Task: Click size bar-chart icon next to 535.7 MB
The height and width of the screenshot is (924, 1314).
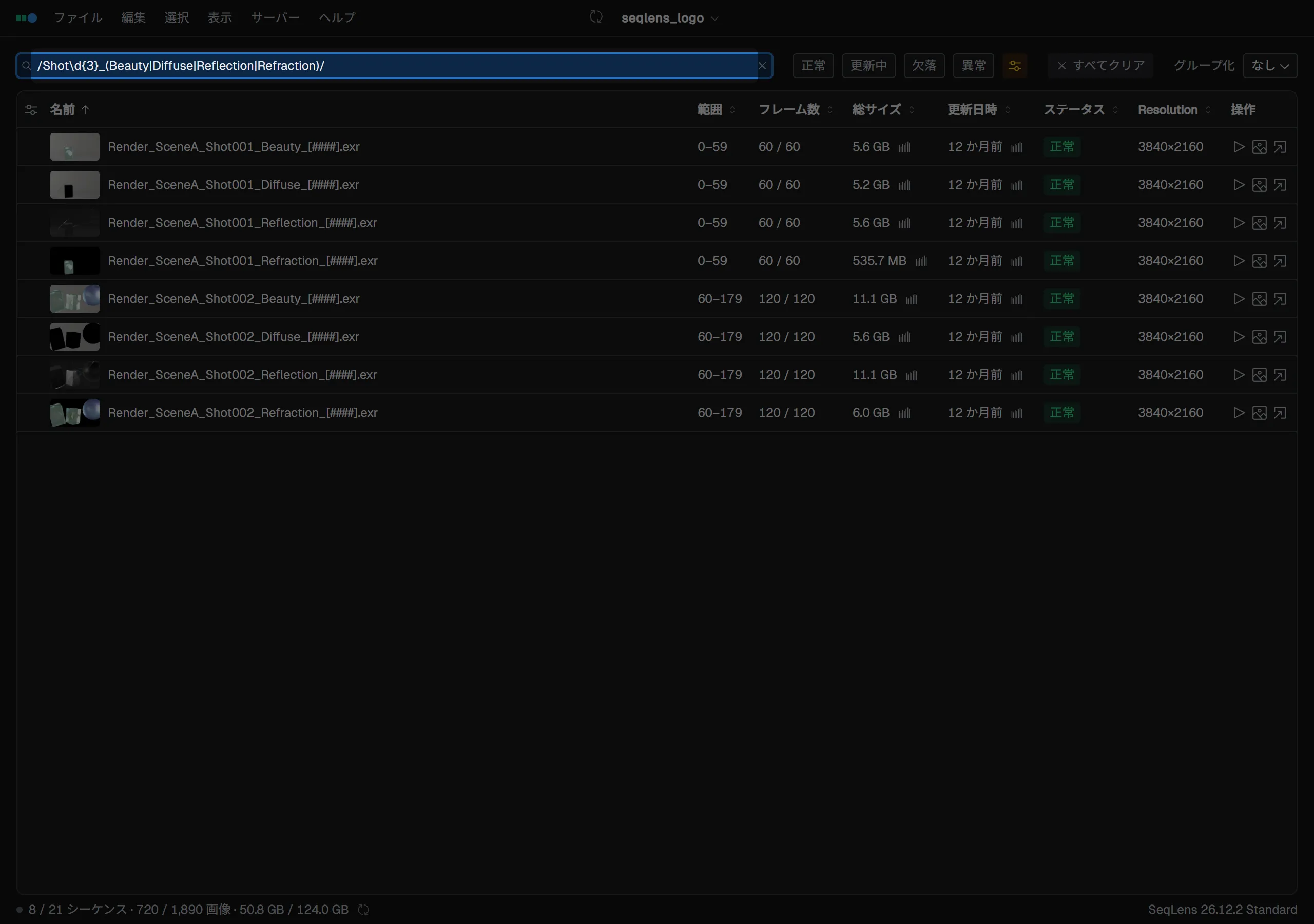Action: [921, 262]
